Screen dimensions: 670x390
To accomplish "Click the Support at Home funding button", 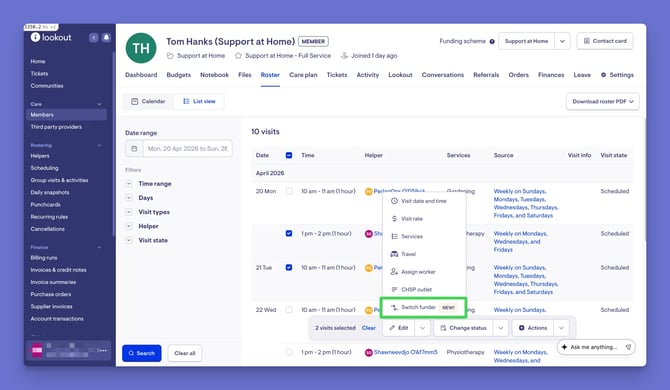I will pos(526,41).
